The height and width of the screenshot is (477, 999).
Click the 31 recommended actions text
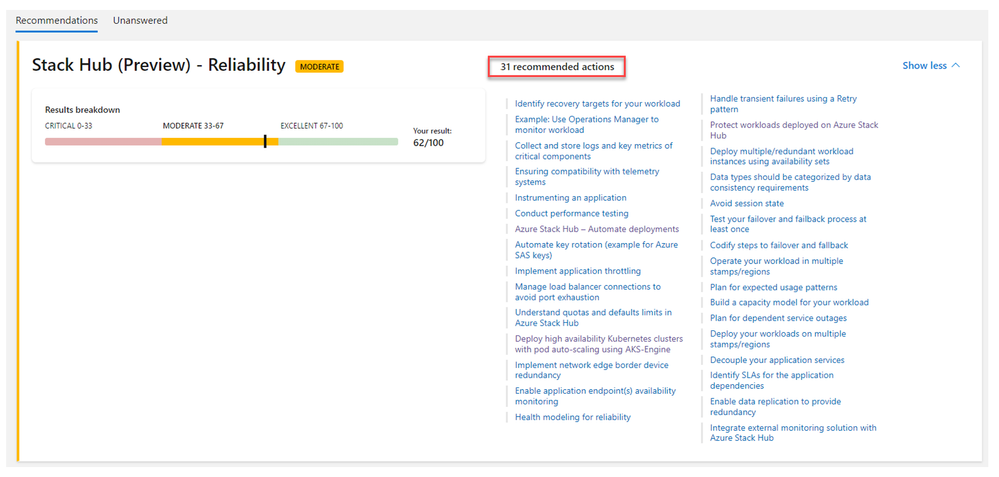click(x=557, y=66)
